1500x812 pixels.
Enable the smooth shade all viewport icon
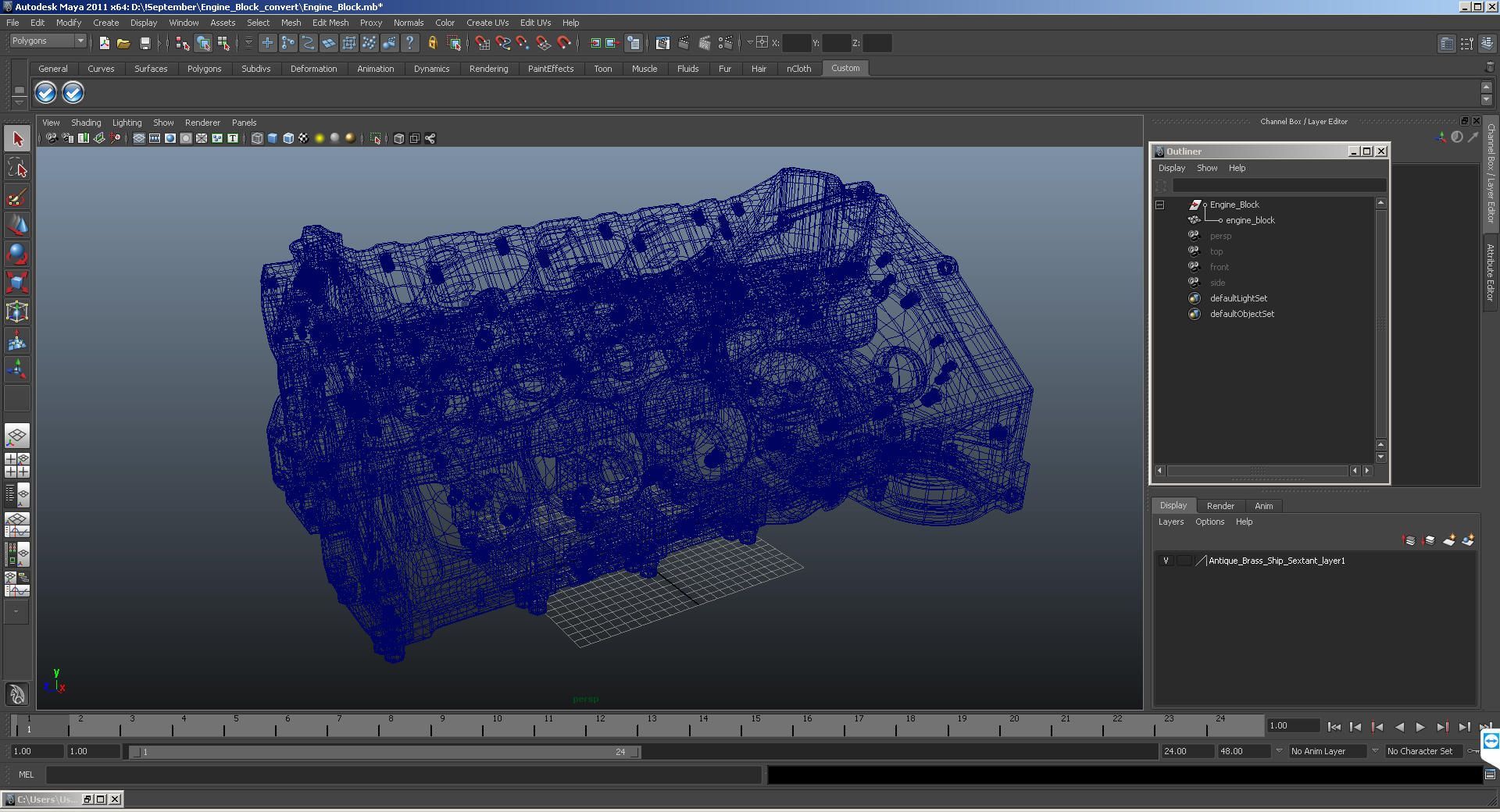[273, 139]
